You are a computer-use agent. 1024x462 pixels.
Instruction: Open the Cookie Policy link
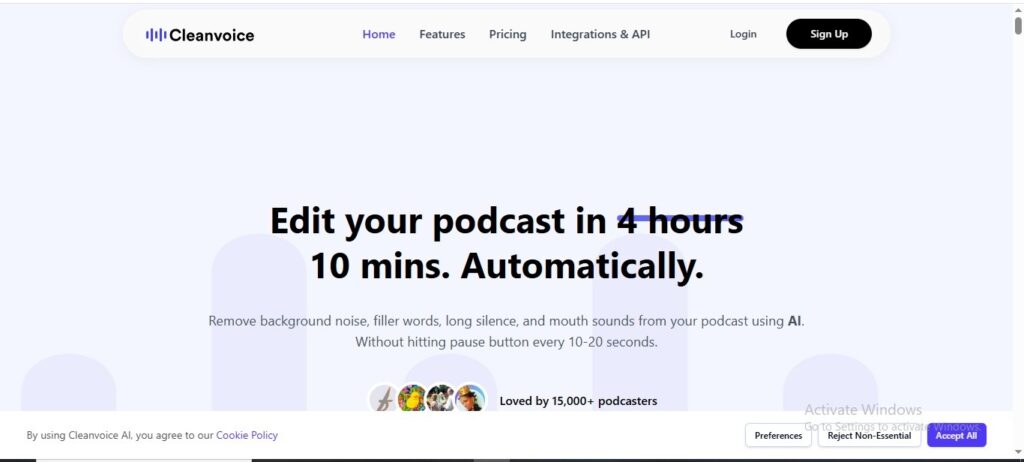[x=247, y=435]
